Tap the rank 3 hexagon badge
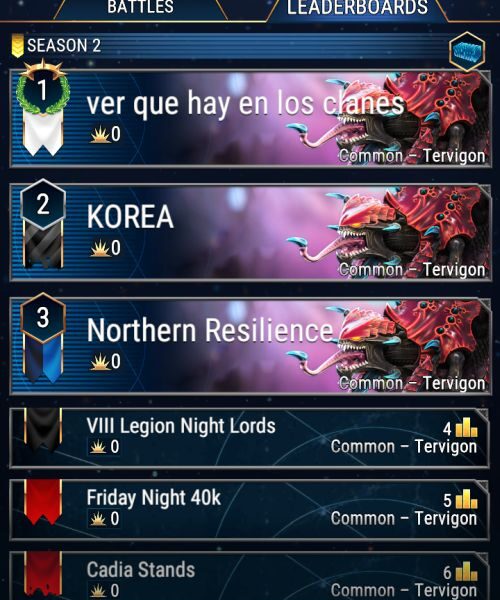This screenshot has width=500, height=600. (x=43, y=318)
